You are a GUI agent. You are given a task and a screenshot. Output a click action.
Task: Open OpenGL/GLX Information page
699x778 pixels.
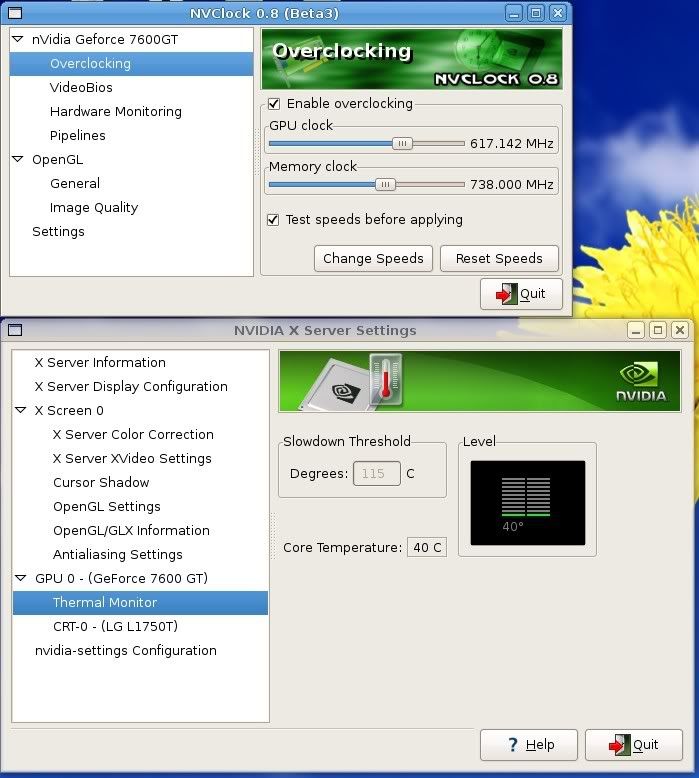(131, 530)
